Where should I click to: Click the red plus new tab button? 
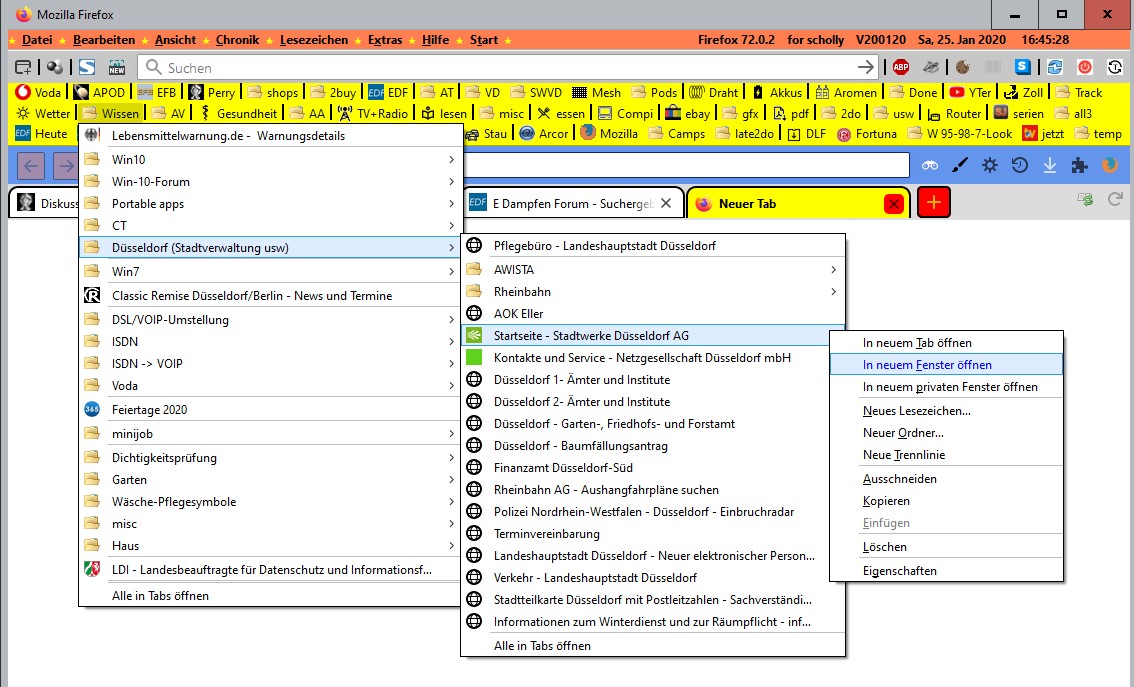click(x=933, y=203)
